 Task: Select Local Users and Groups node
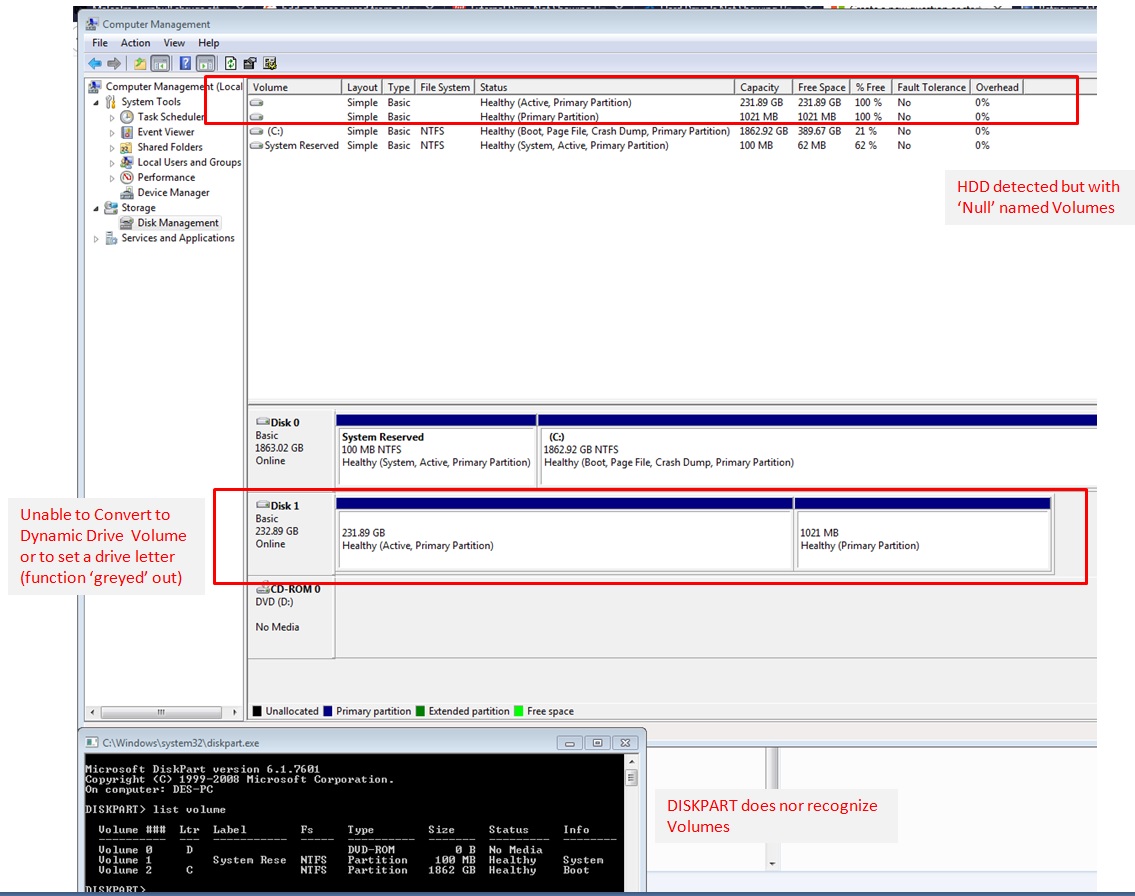tap(189, 162)
